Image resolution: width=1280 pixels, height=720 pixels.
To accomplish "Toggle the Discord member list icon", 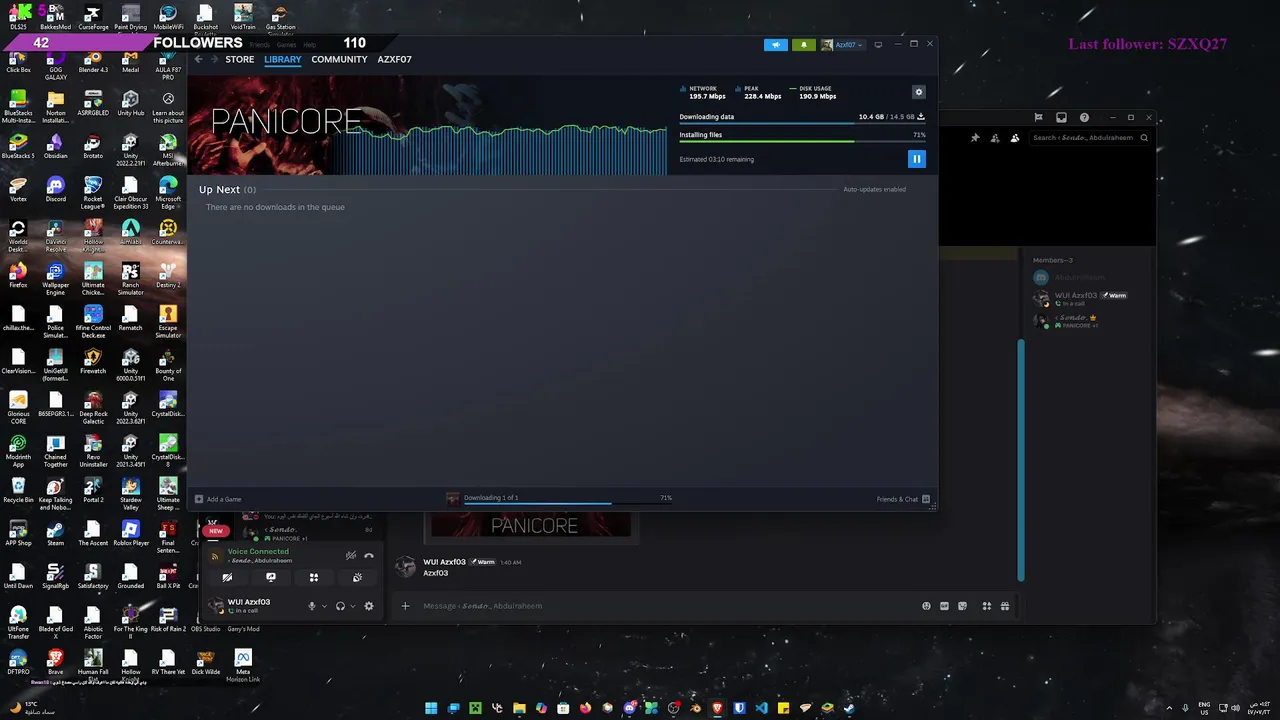I will click(1014, 138).
